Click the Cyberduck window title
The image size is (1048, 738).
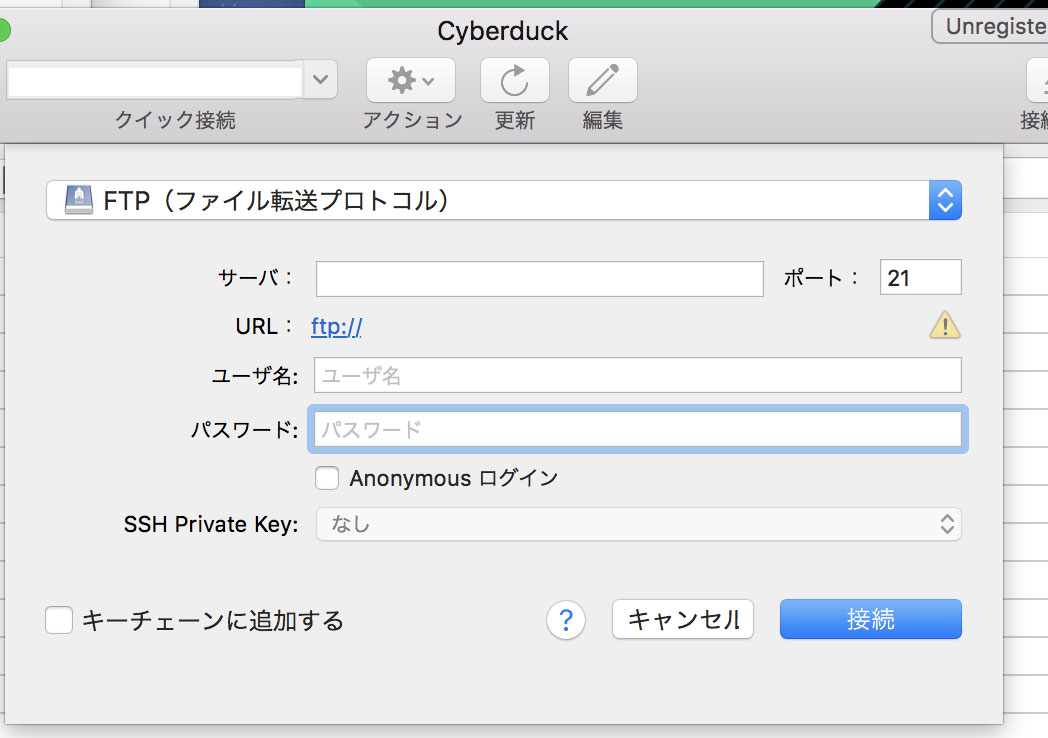(503, 31)
